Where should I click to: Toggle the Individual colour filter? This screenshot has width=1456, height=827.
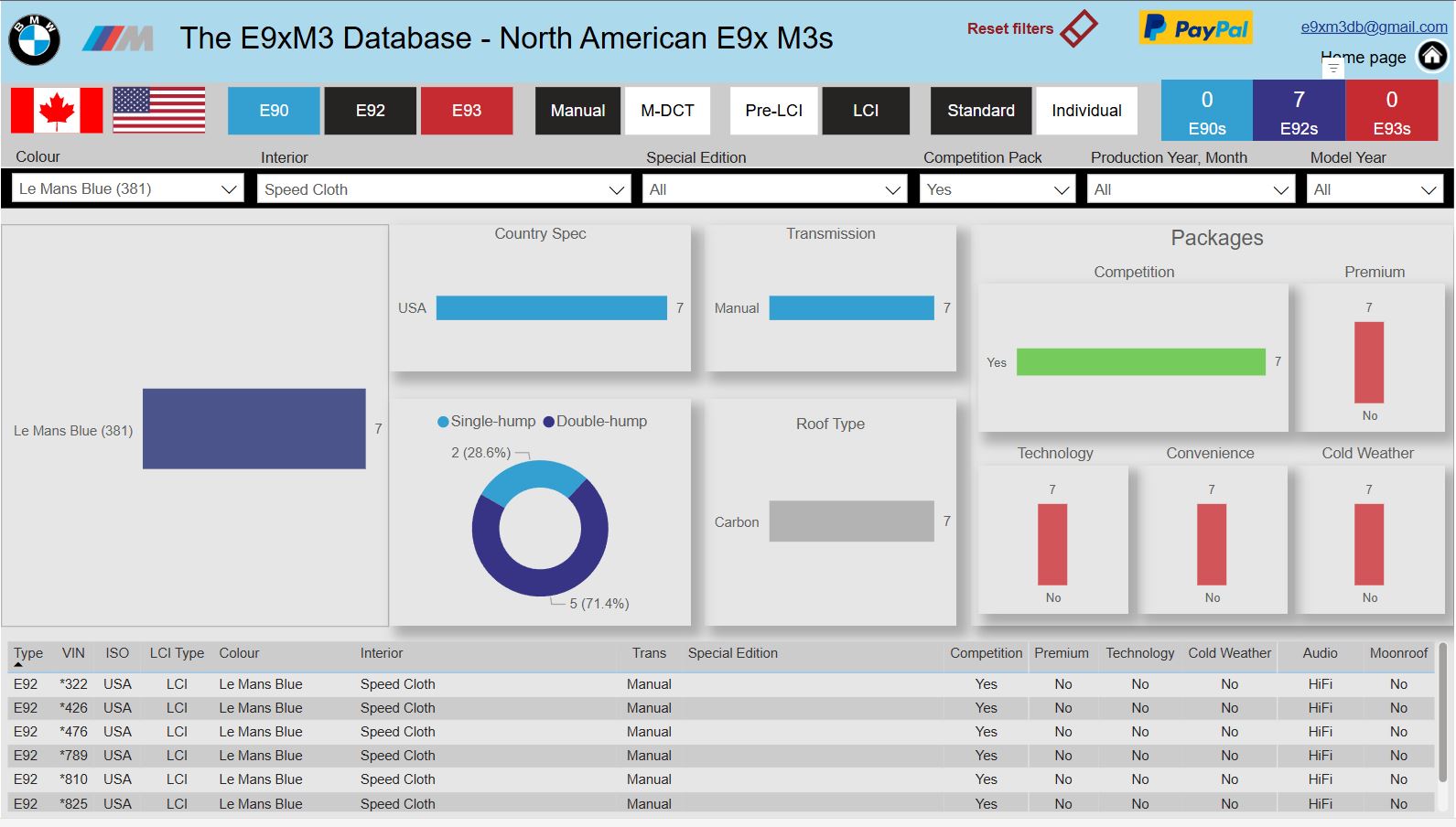click(1086, 111)
